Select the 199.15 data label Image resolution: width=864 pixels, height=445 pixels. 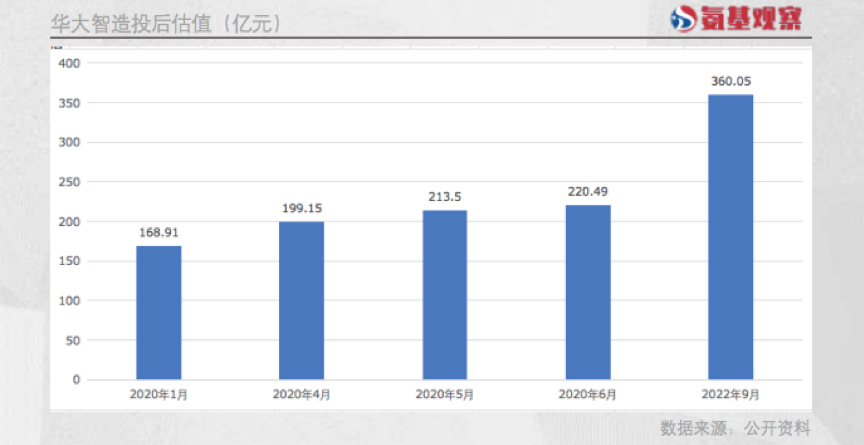301,208
